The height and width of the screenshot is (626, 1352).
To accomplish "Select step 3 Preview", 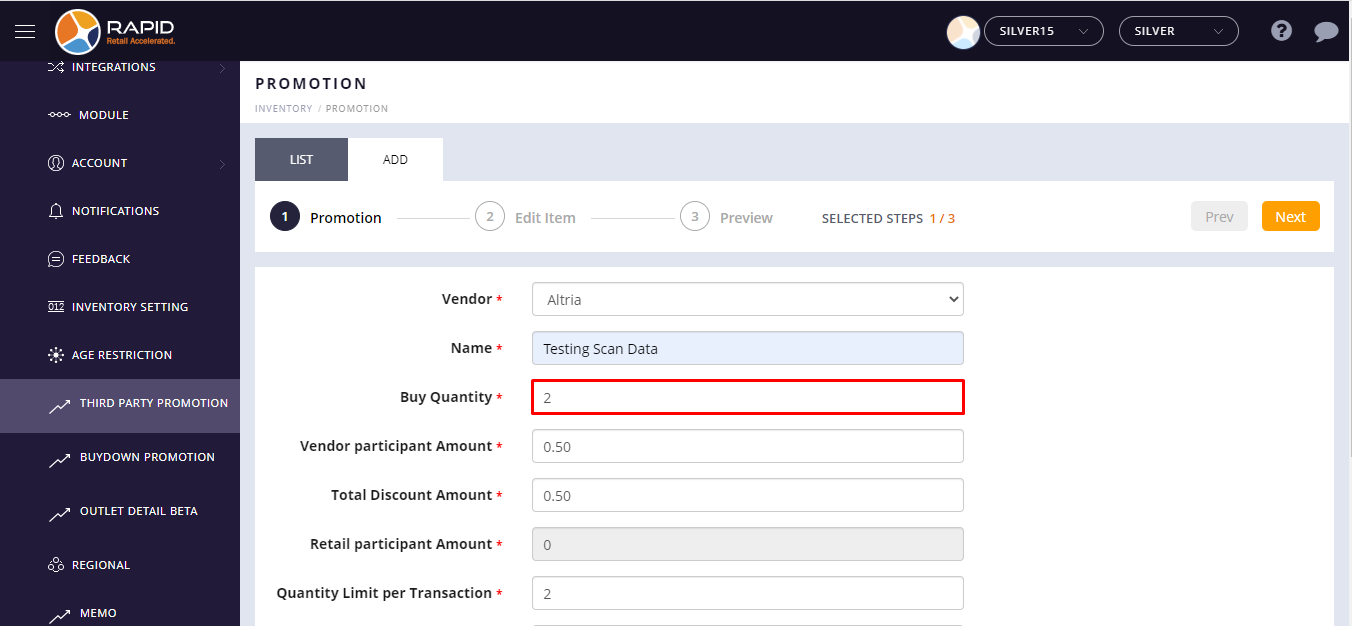I will 726,217.
